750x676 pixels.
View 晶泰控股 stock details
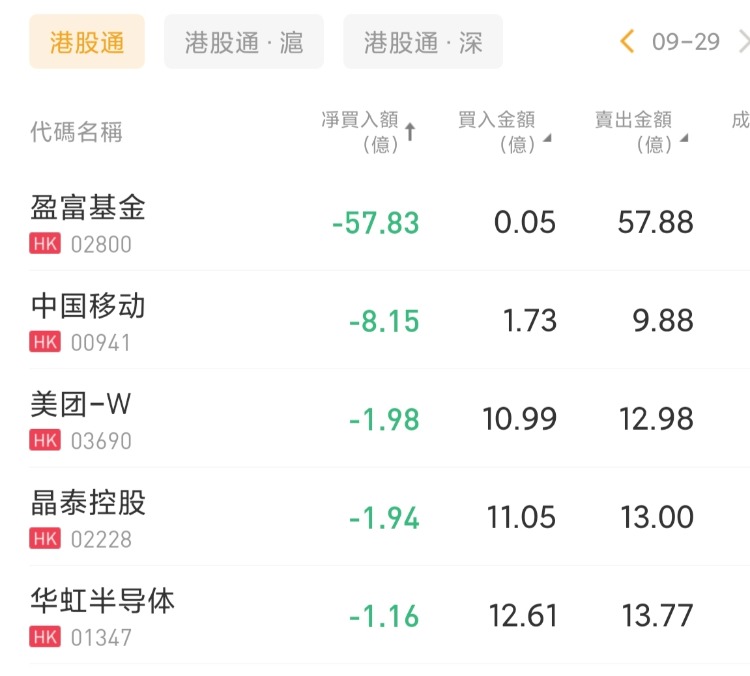(89, 502)
